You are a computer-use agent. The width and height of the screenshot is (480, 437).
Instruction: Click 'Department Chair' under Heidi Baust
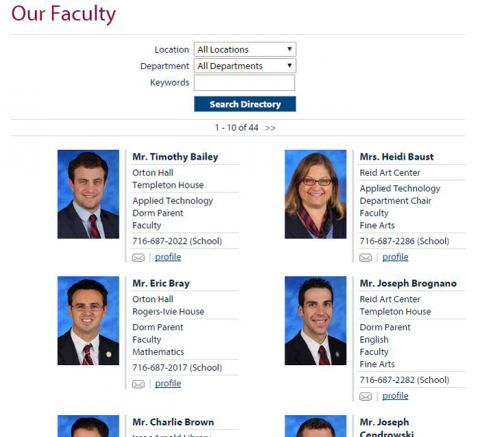click(x=395, y=201)
